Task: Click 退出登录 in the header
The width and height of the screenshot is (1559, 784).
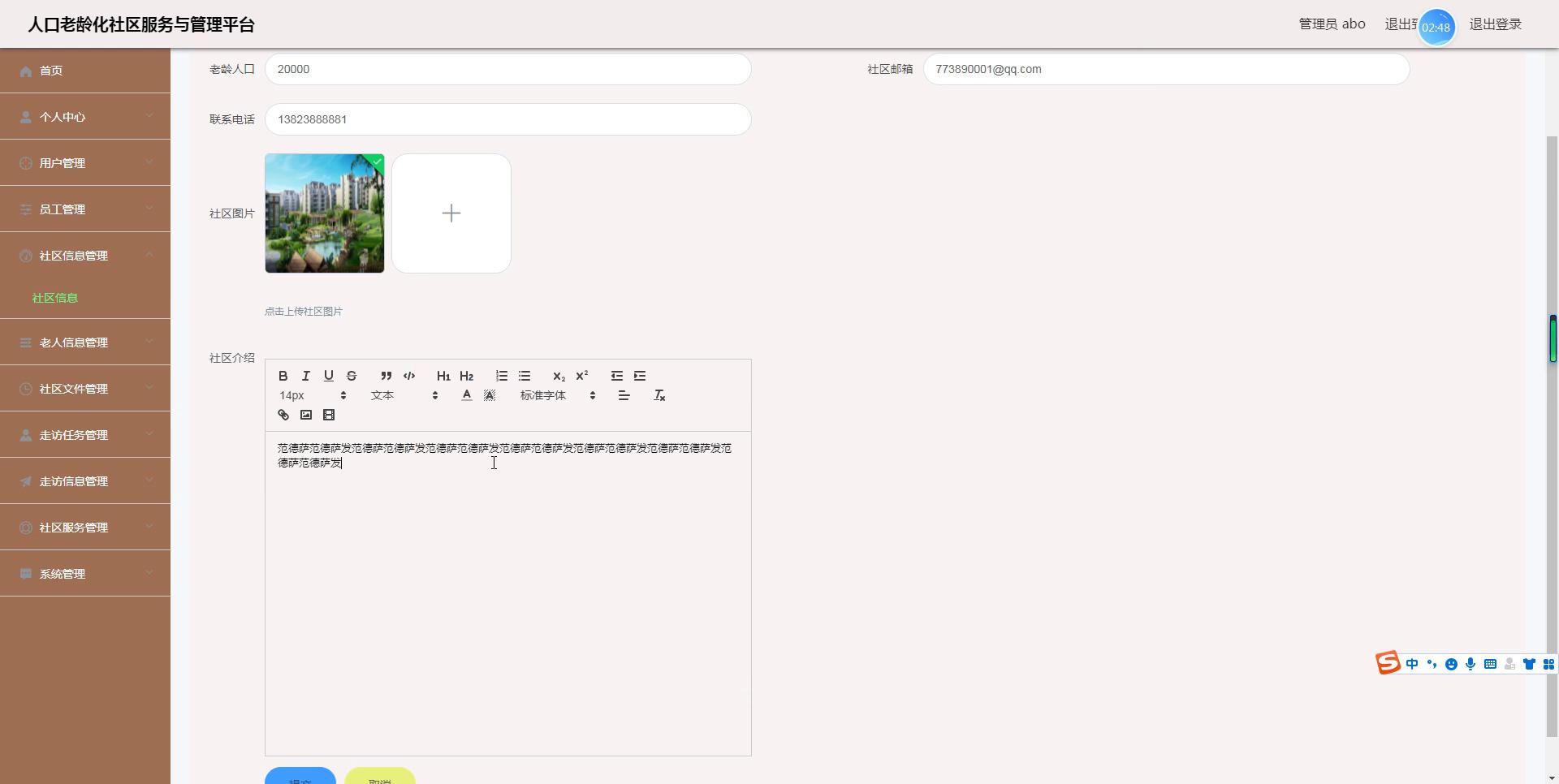Action: click(1495, 24)
